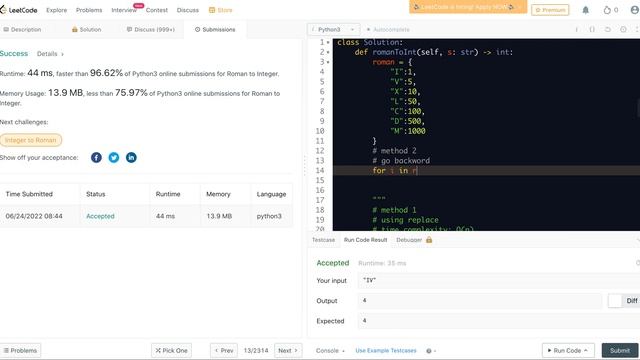The width and height of the screenshot is (640, 360).
Task: Click the 'Time Submitted' column header
Action: click(29, 194)
